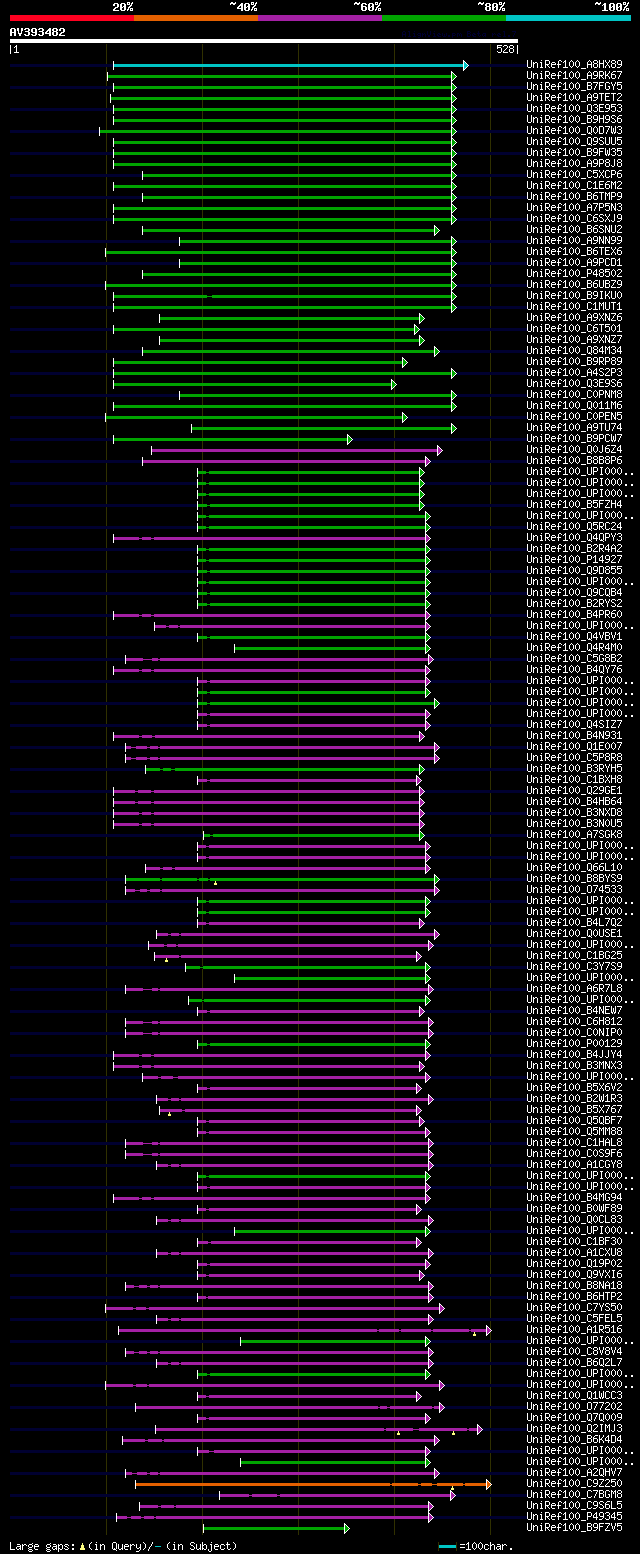Select the UniRef100_B4NEW7 label
Viewport: 640px width, 1554px height.
(574, 1011)
